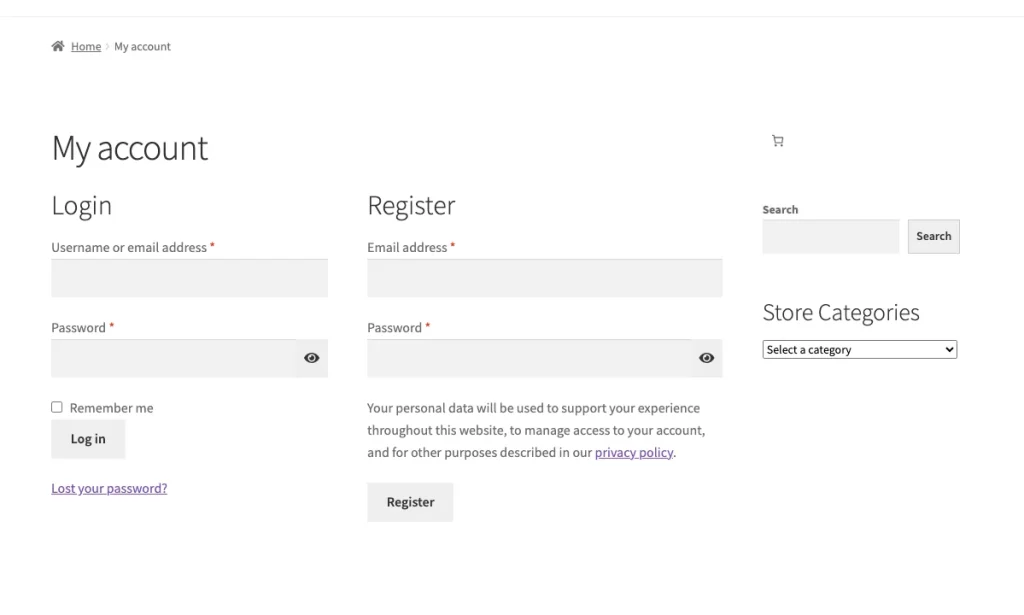Open the Select a category dropdown
Viewport: 1024px width, 615px height.
(859, 350)
